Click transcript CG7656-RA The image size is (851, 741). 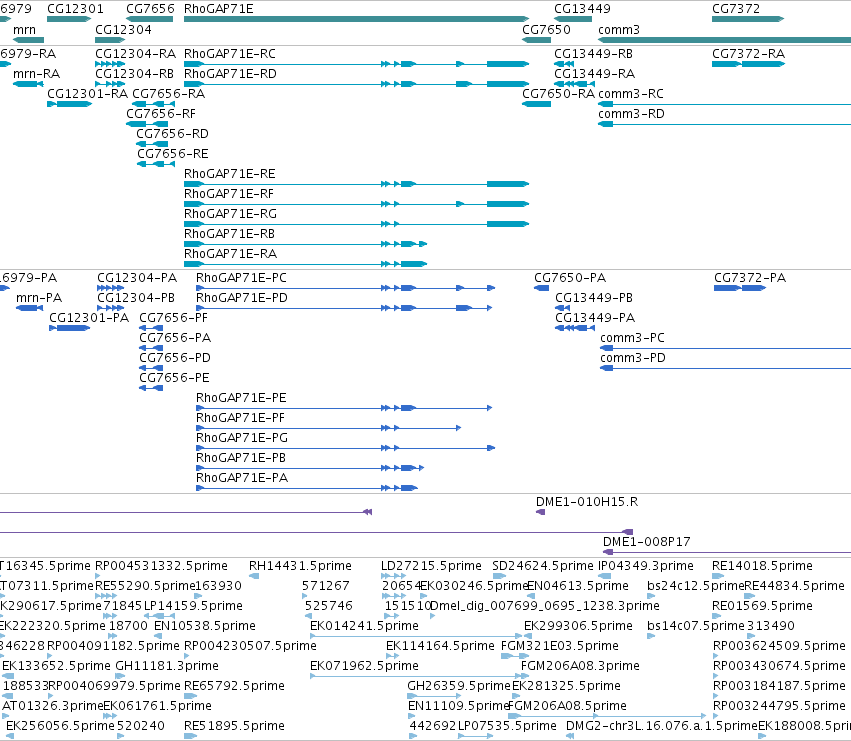point(153,104)
